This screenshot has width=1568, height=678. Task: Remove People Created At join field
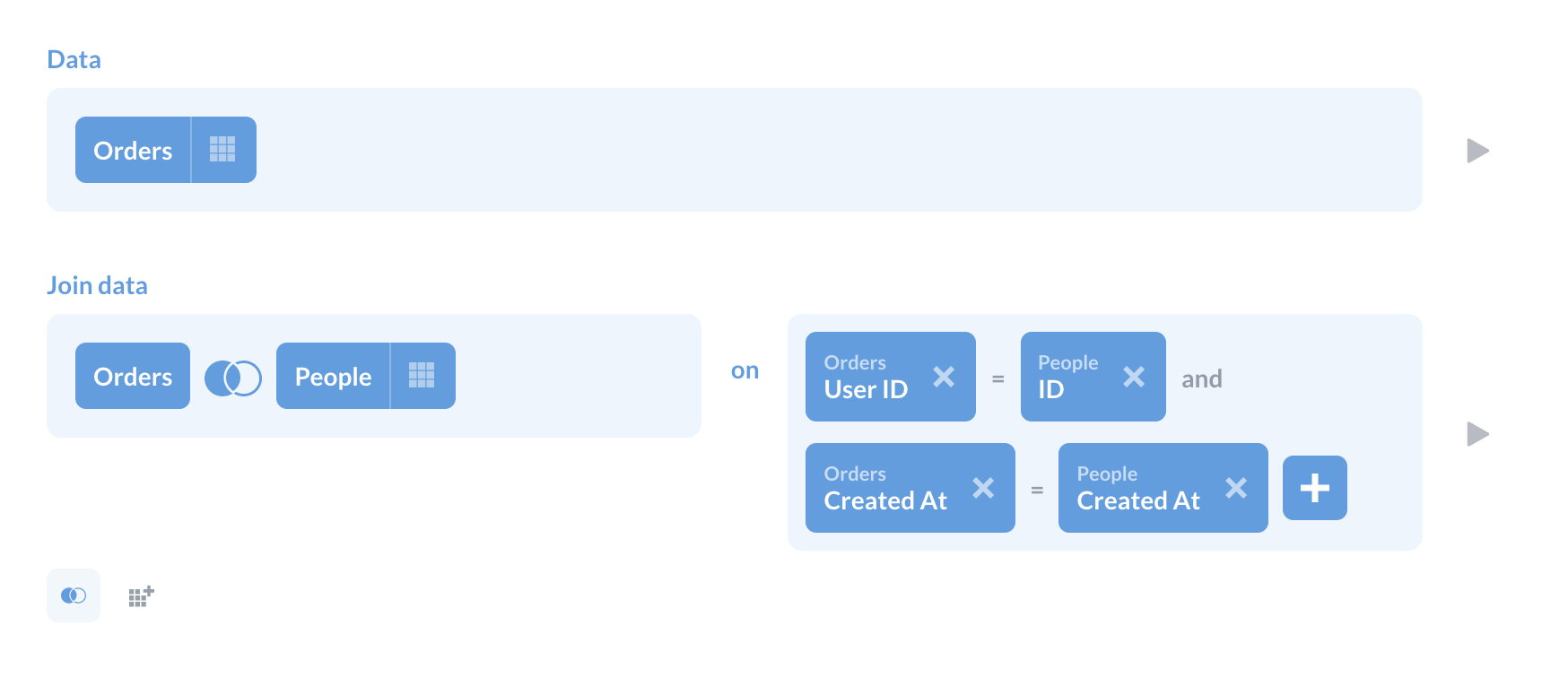[x=1236, y=488]
